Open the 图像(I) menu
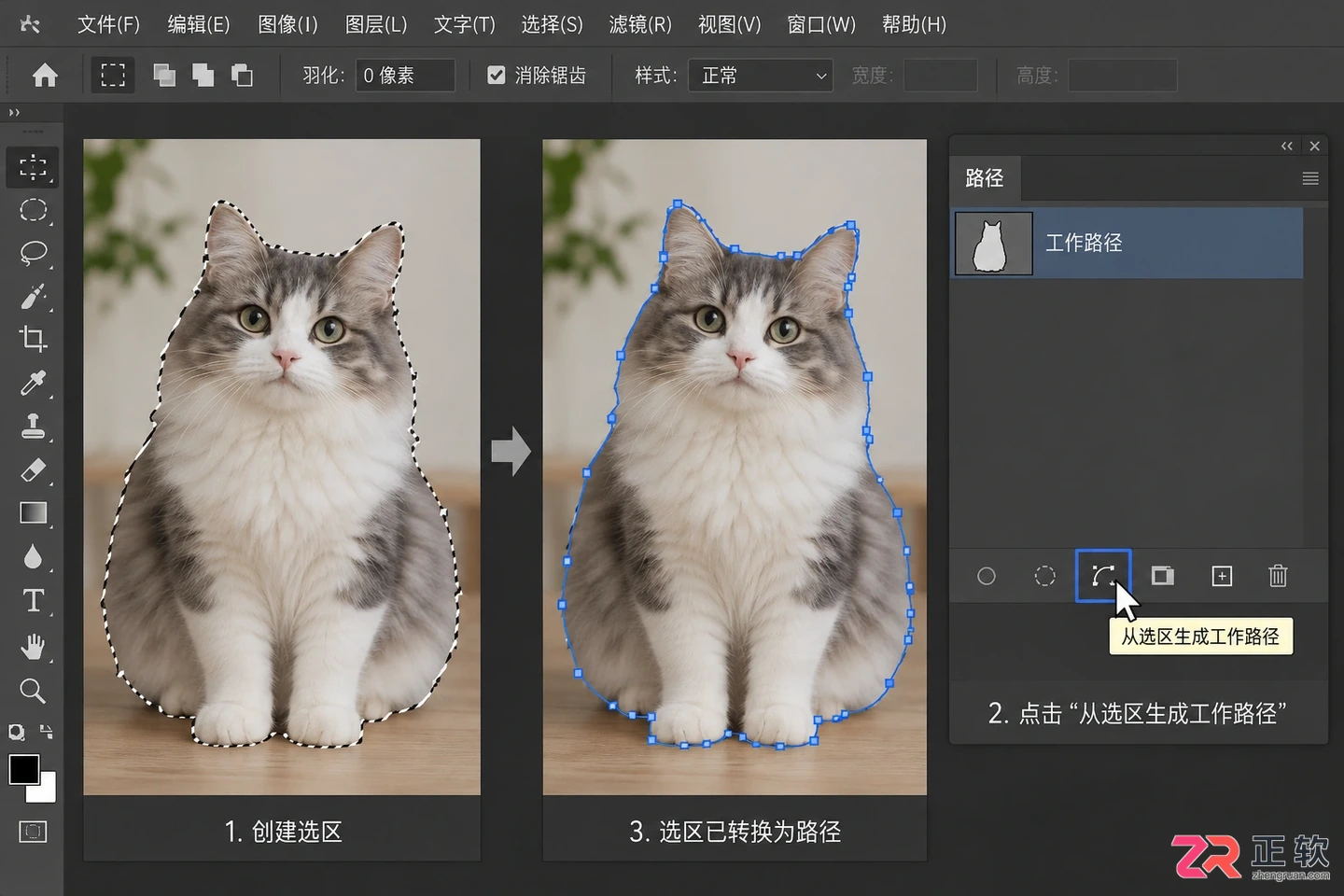1344x896 pixels. 287,24
